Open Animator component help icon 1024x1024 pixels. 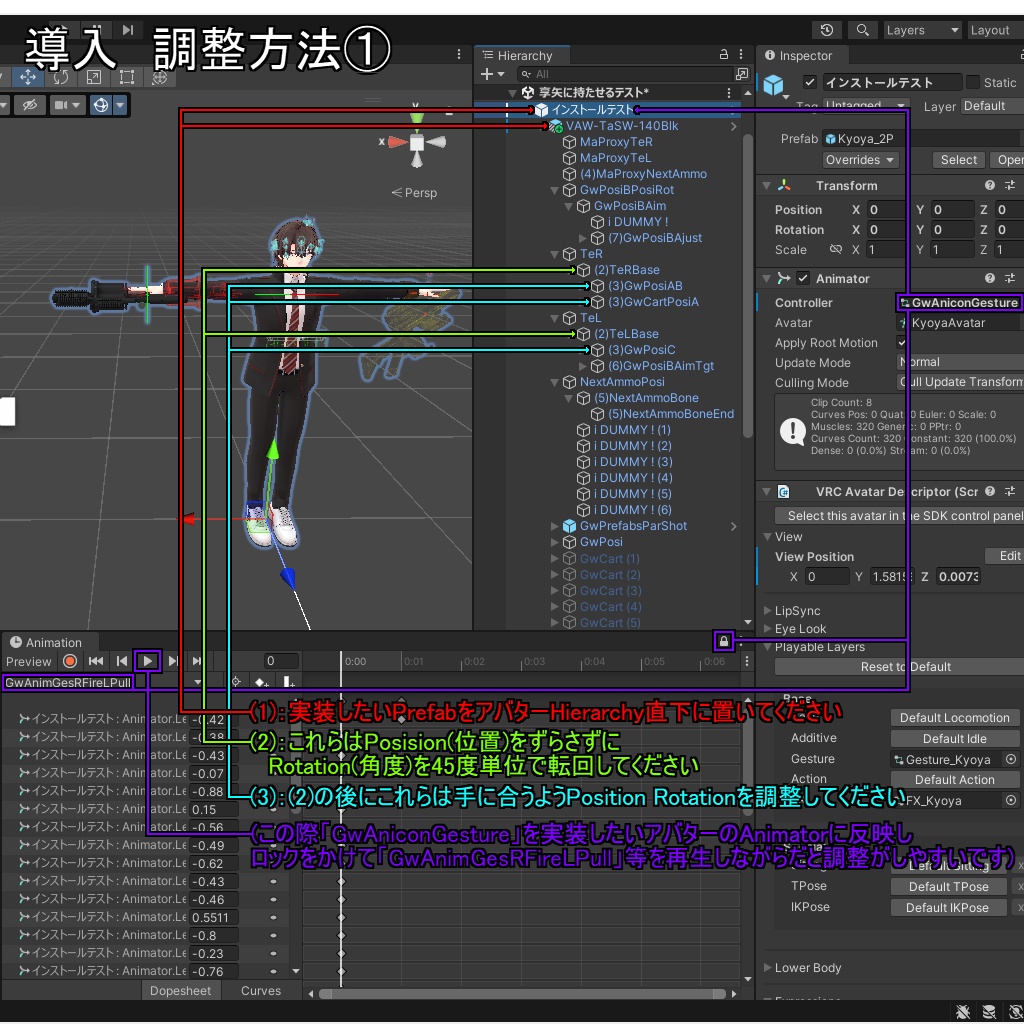point(990,279)
